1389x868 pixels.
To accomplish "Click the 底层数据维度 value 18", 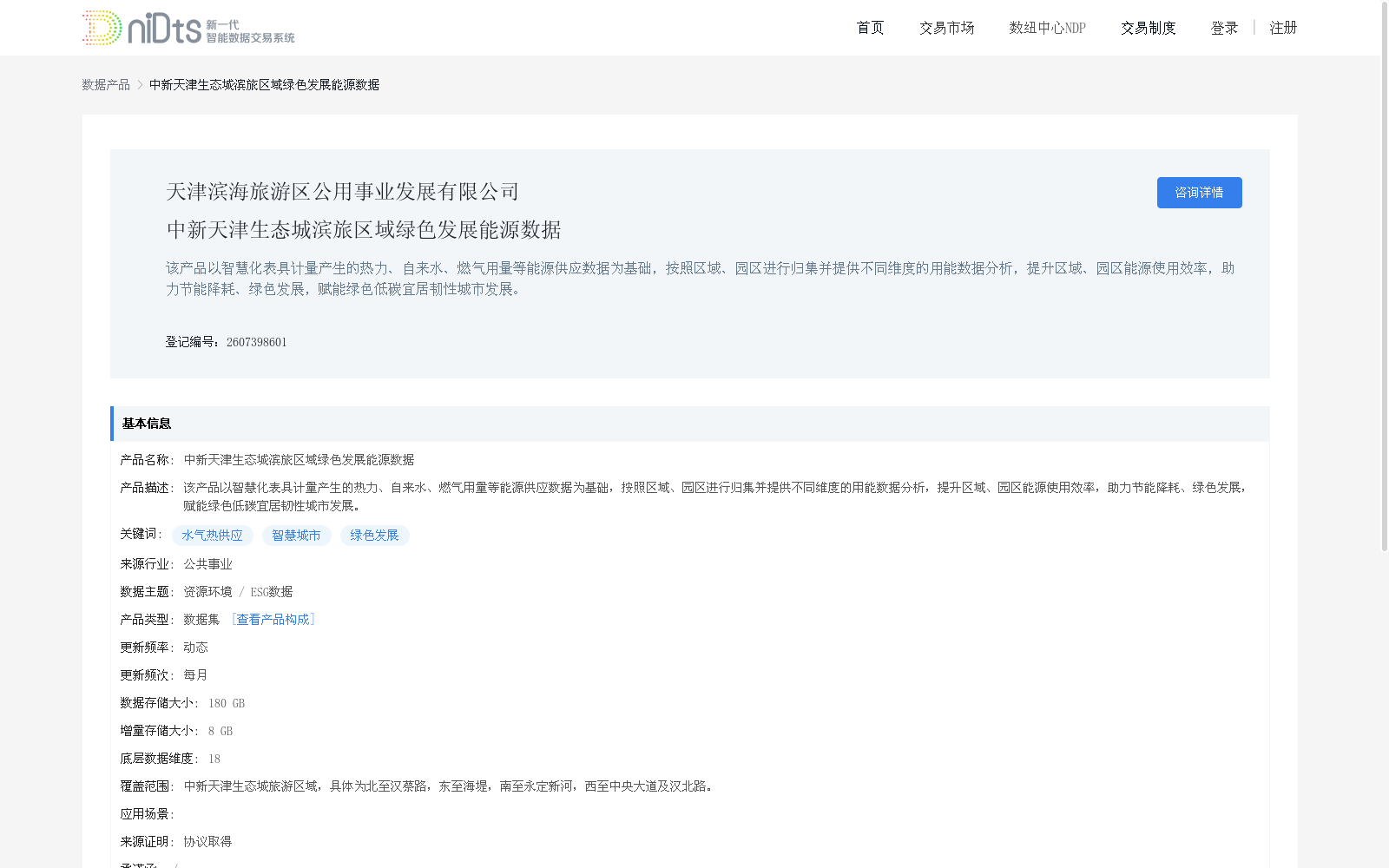I will click(214, 759).
